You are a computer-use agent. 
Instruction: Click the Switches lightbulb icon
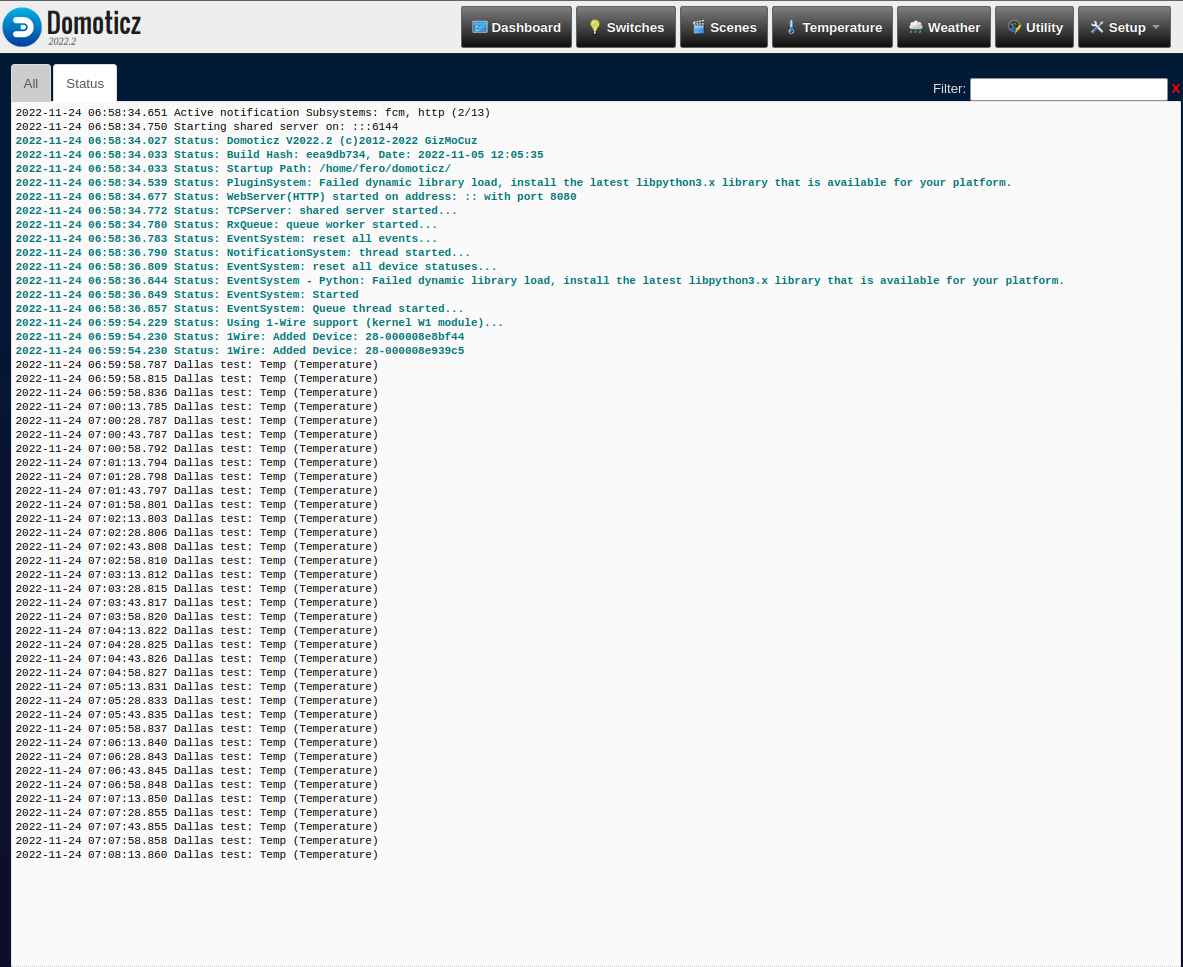[x=595, y=27]
